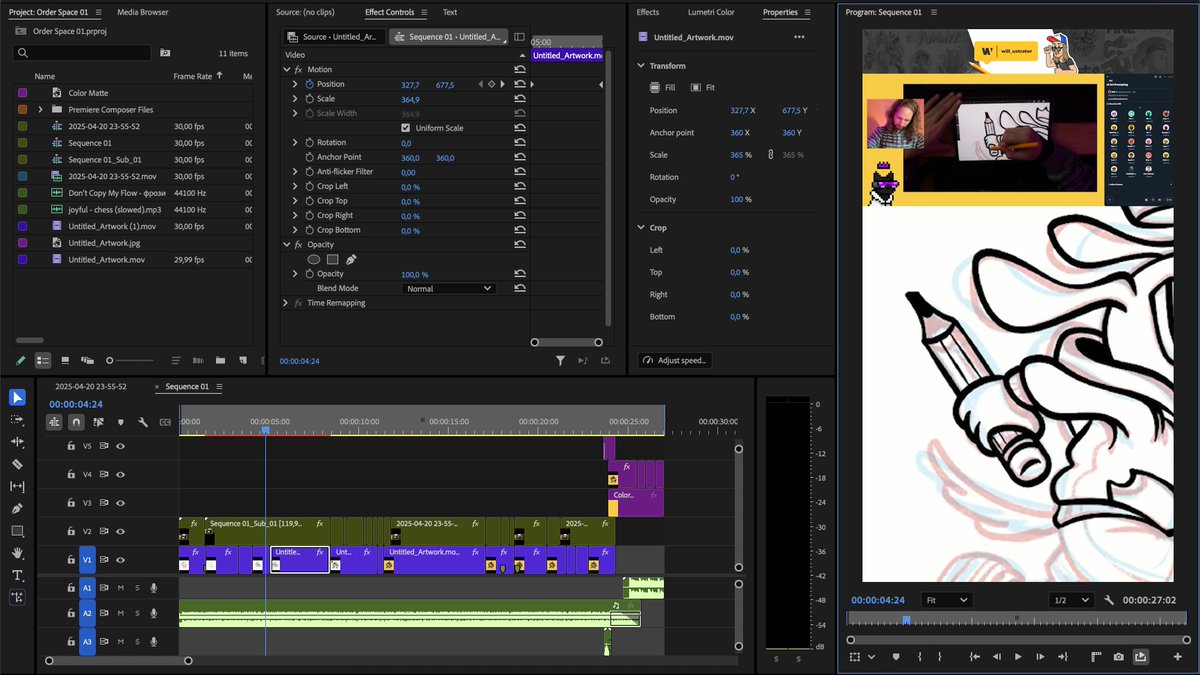
Task: Open the 1/2 playback resolution dropdown
Action: [x=1072, y=600]
